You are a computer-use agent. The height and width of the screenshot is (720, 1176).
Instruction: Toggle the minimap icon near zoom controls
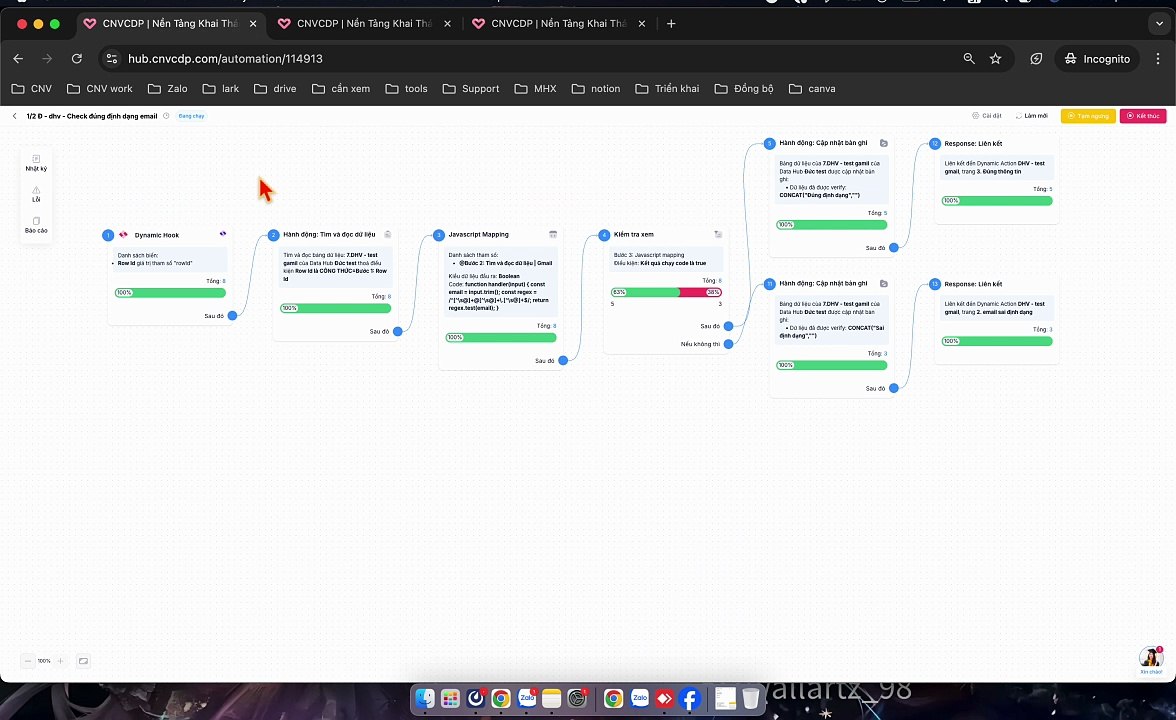(83, 661)
